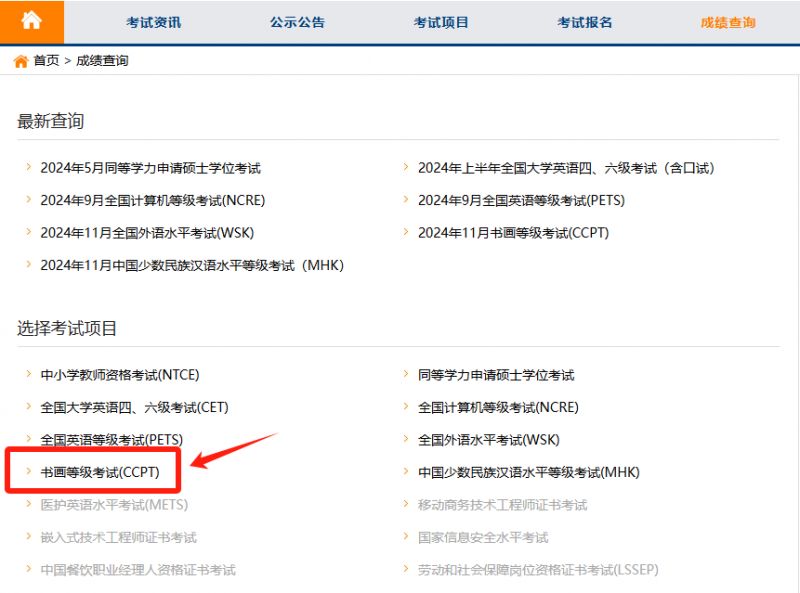Viewport: 800px width, 593px height.
Task: Go to the 考试报名 tab
Action: pos(585,22)
